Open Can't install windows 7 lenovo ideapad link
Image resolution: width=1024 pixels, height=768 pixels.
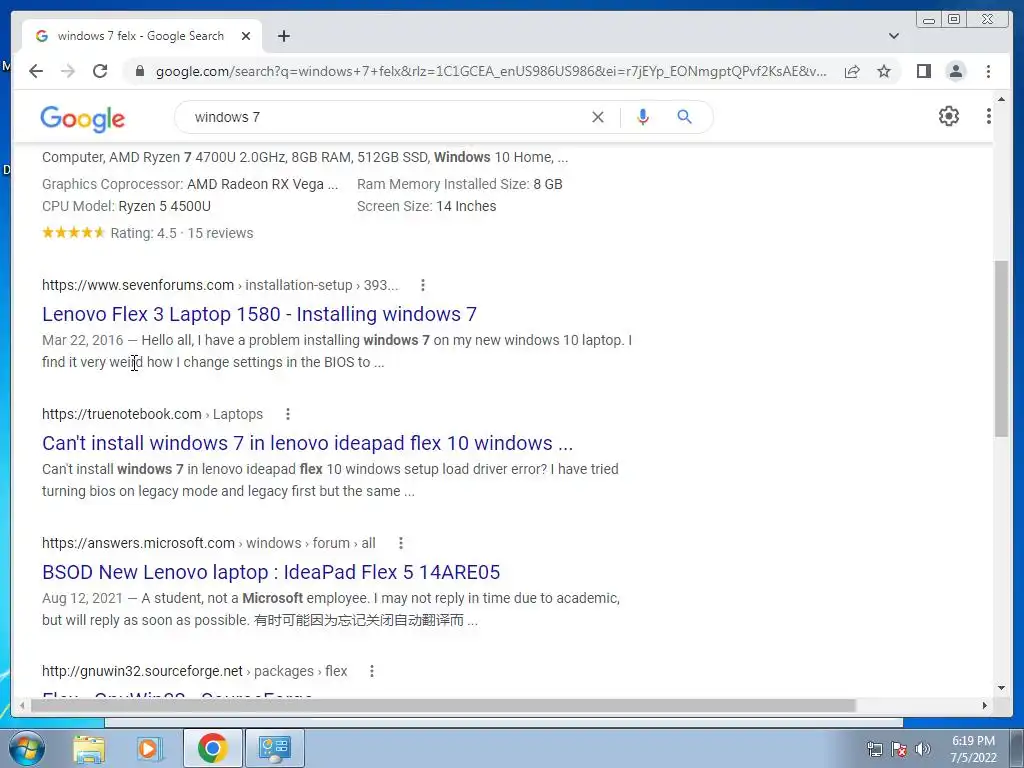[308, 443]
